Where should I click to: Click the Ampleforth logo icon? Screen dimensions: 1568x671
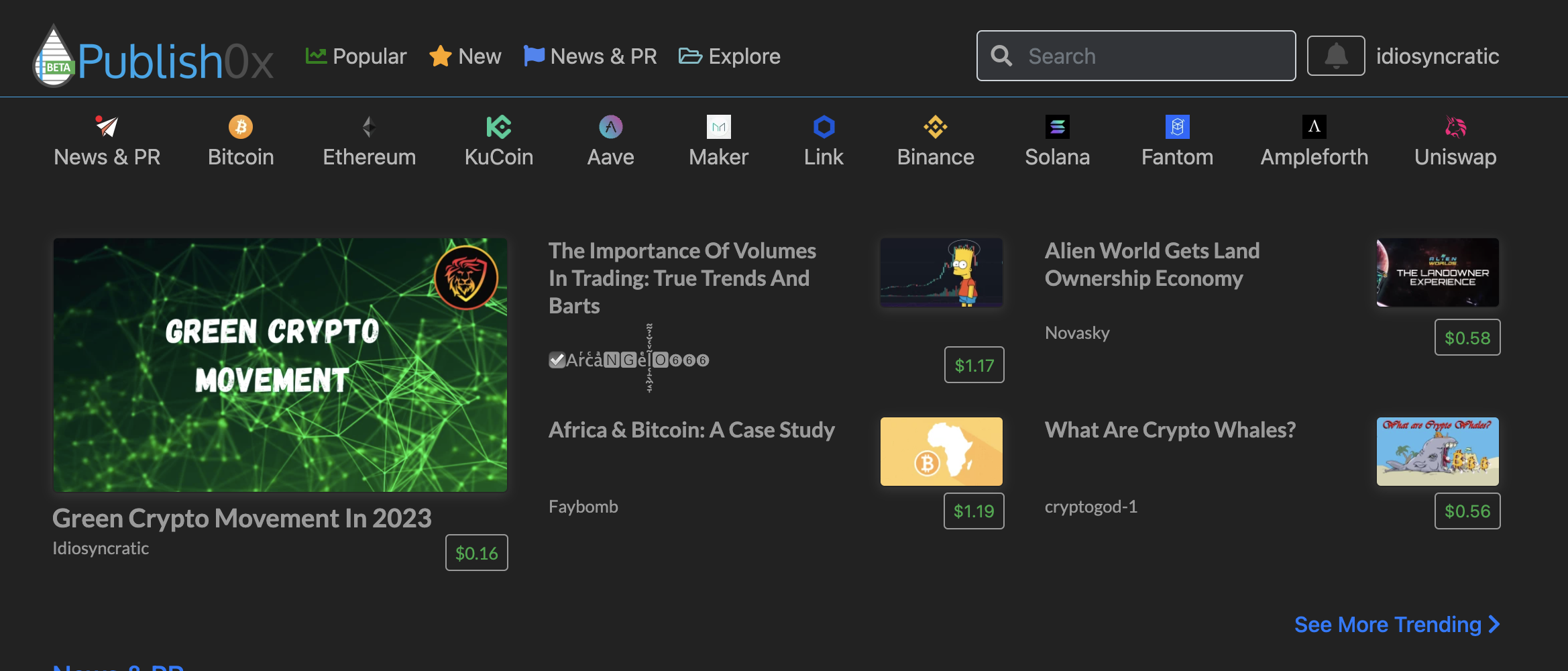1314,126
